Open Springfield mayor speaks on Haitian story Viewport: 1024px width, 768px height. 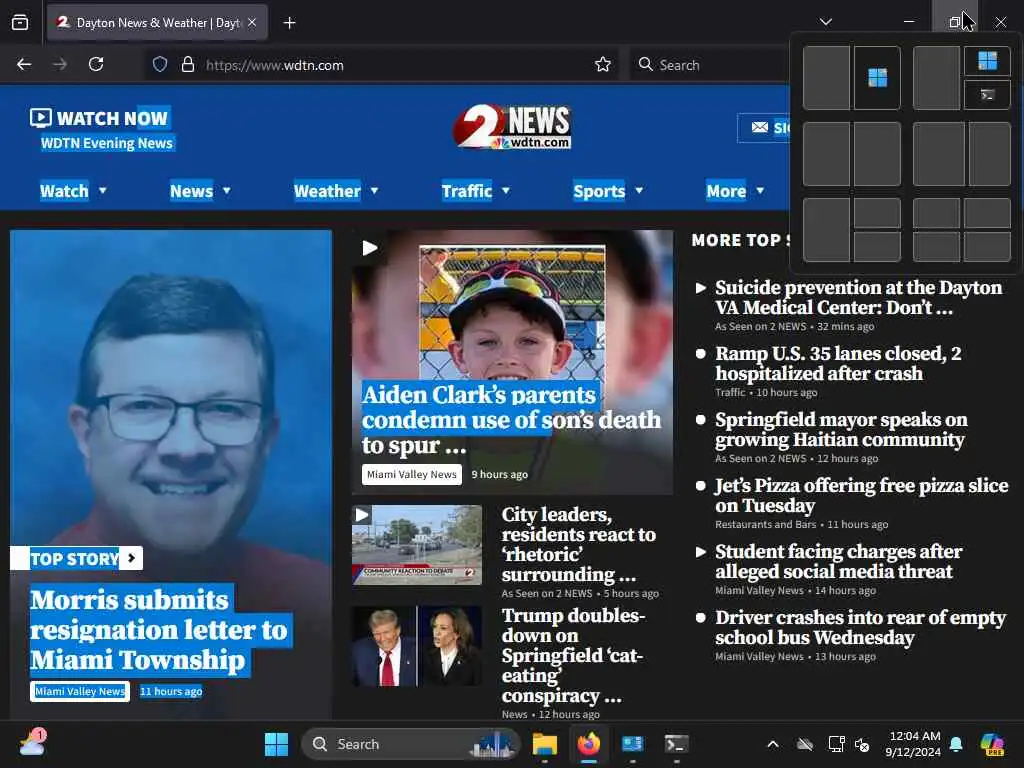tap(841, 429)
